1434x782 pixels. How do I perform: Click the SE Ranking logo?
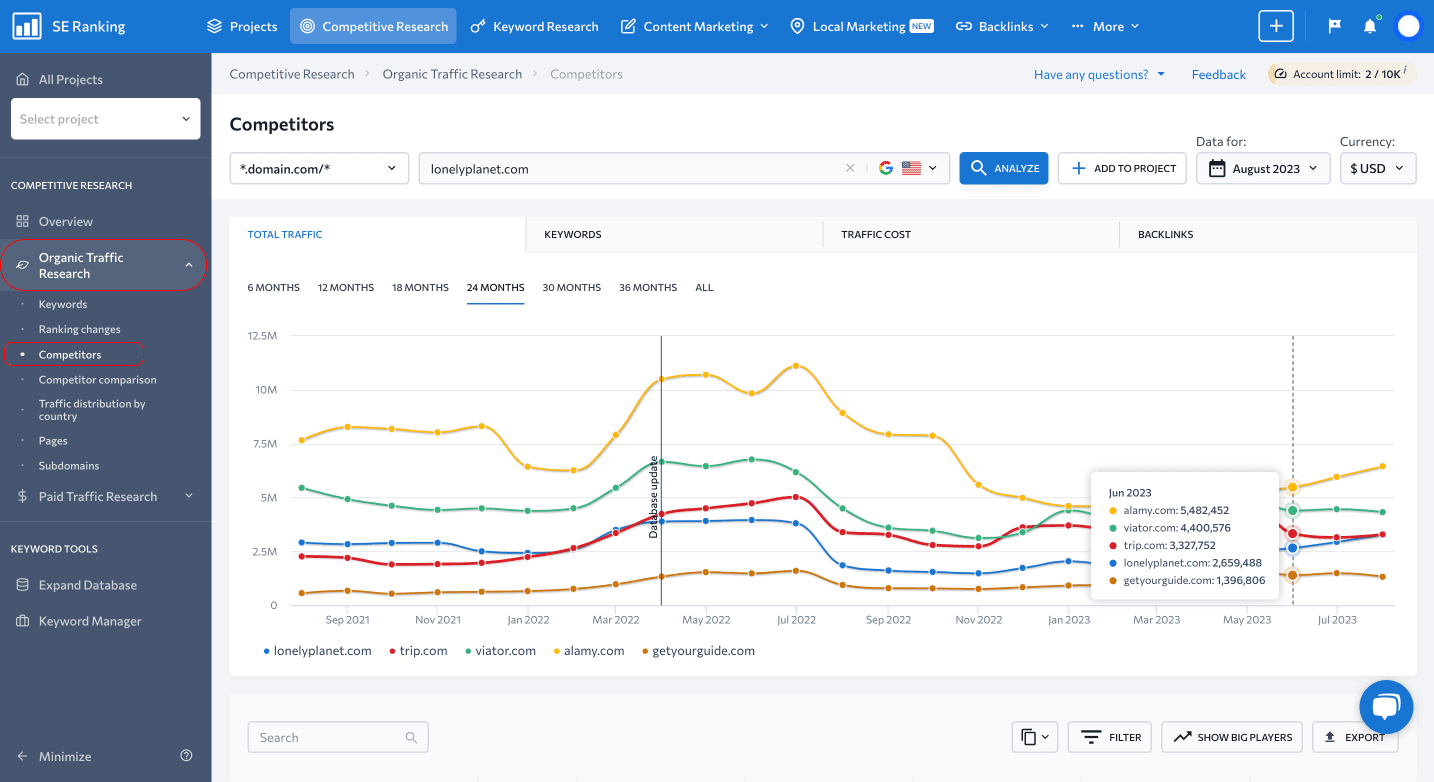pyautogui.click(x=68, y=26)
